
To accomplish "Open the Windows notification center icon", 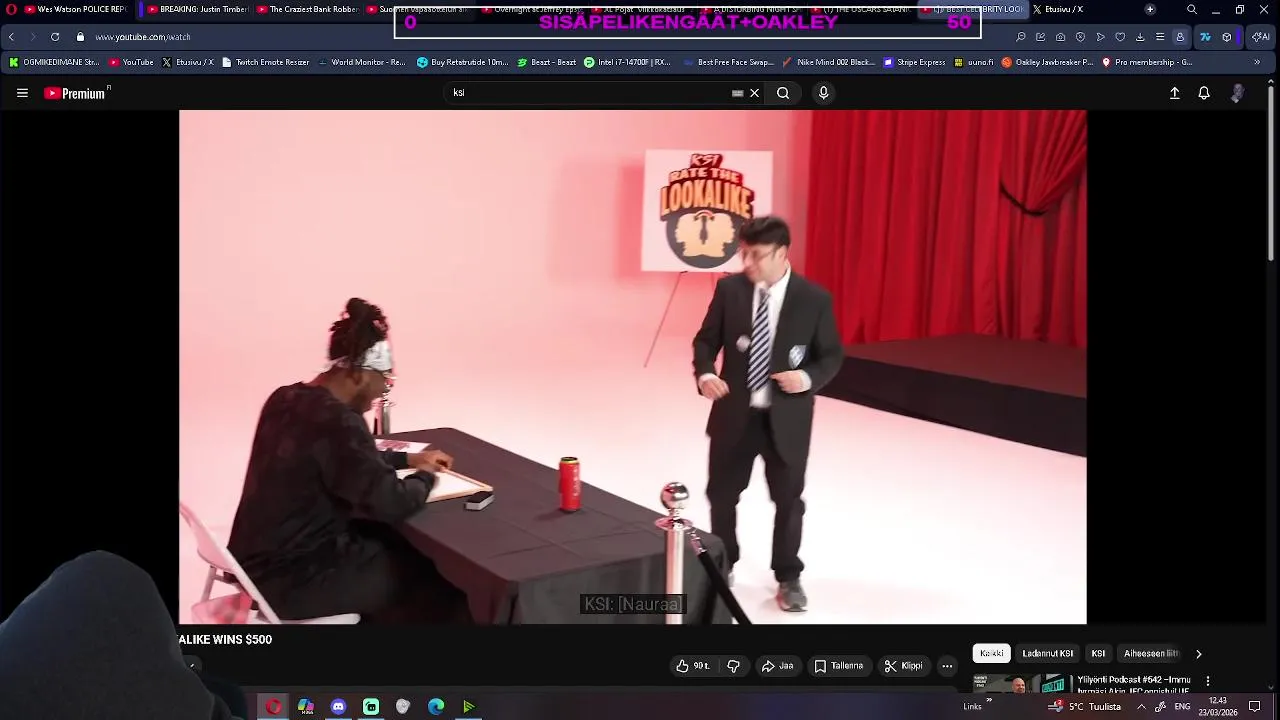I will click(1255, 707).
